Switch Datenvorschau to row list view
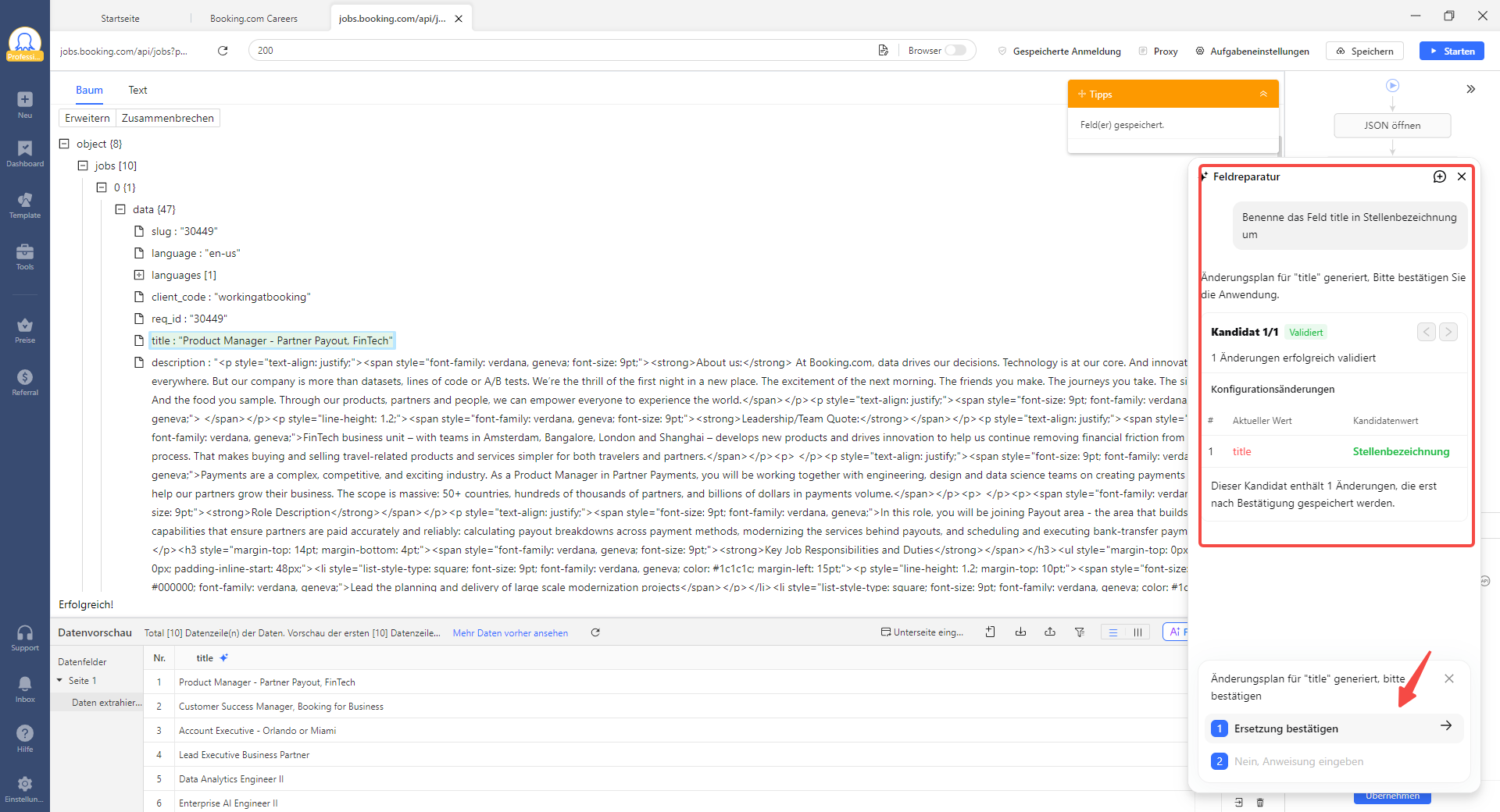Viewport: 1500px width, 812px height. [1113, 632]
